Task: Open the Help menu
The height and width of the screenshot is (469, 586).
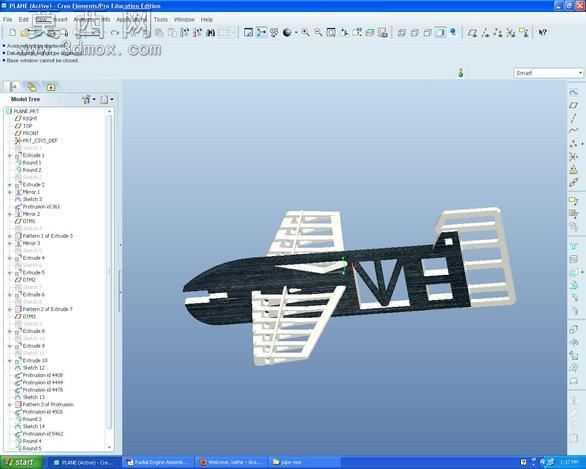Action: tap(207, 19)
